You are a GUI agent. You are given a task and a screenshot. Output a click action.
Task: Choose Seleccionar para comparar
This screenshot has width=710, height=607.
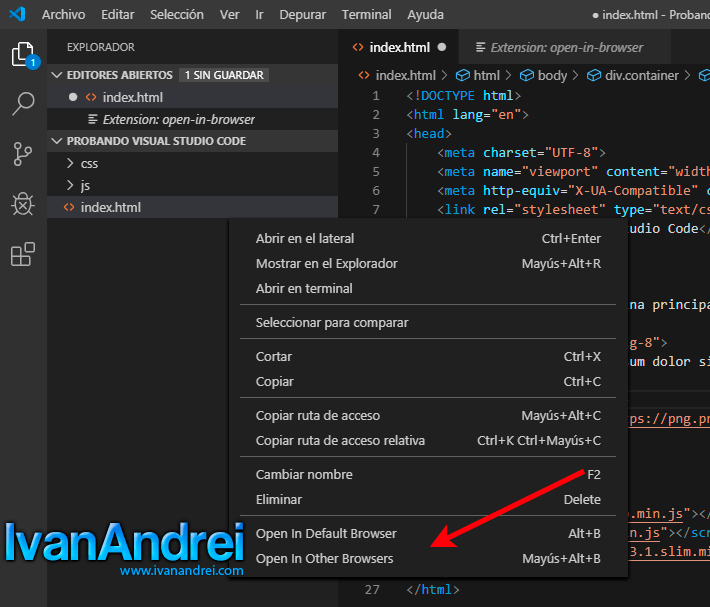coord(428,322)
